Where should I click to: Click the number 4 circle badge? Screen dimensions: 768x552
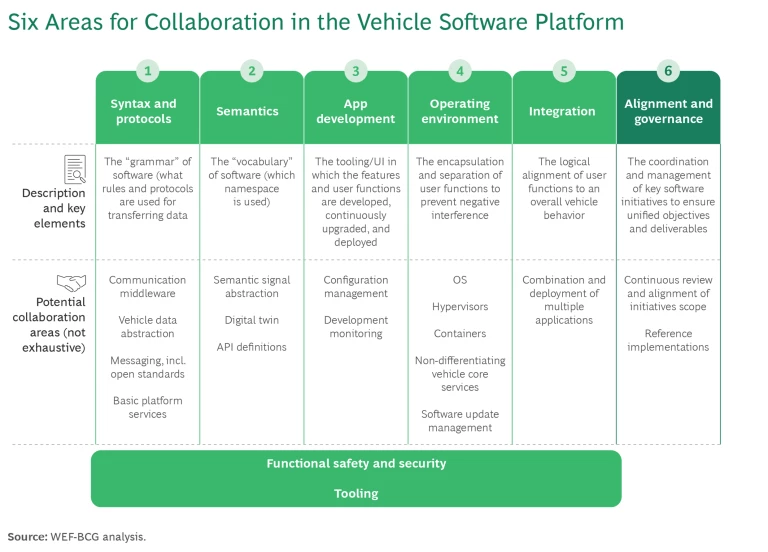[460, 71]
